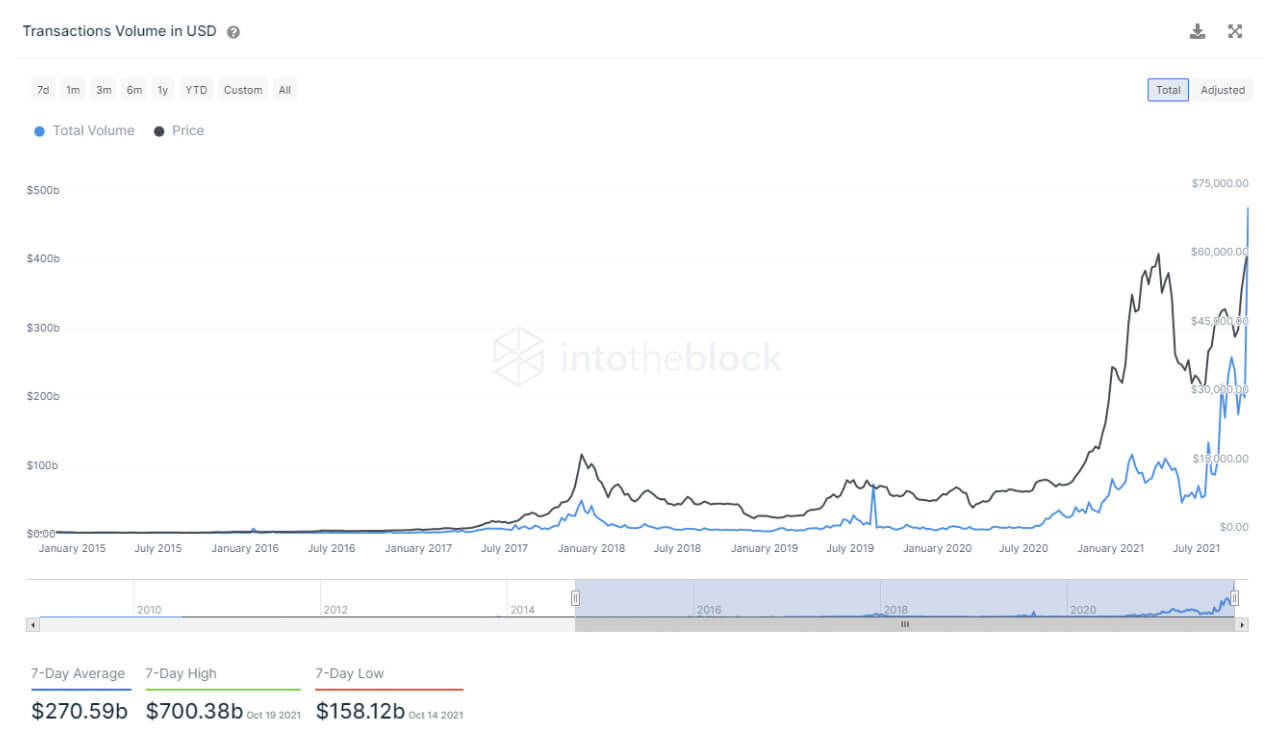The width and height of the screenshot is (1278, 740).
Task: Click the left handle of the navigator range selector
Action: [x=576, y=597]
